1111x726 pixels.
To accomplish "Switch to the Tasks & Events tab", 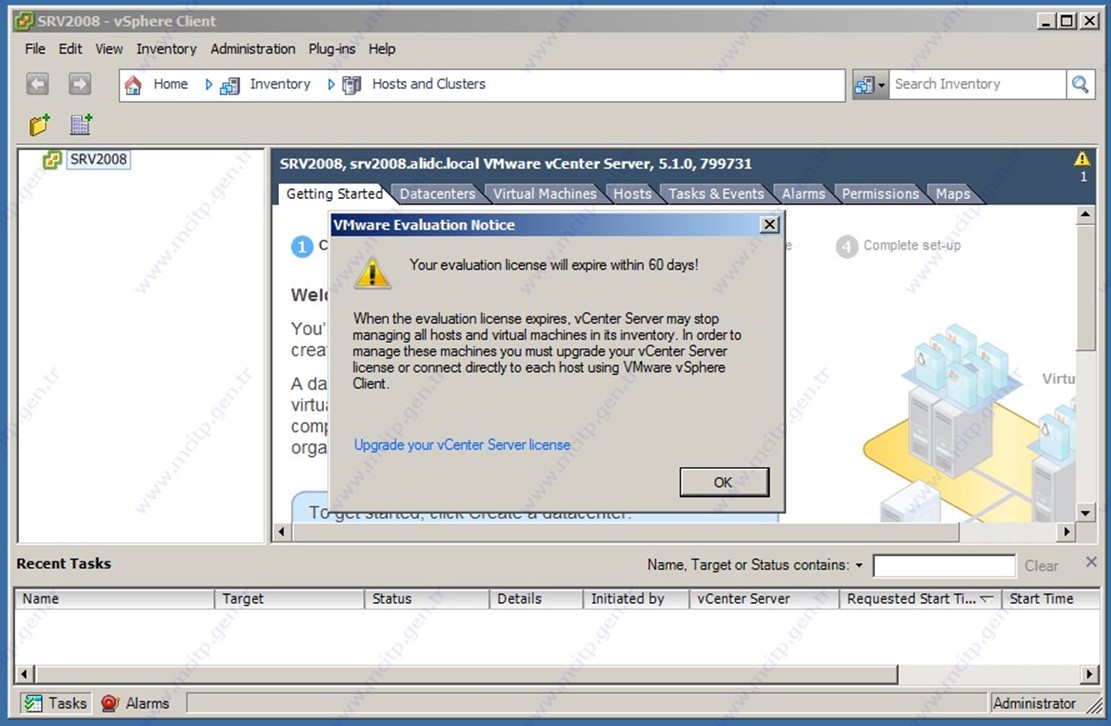I will click(716, 194).
